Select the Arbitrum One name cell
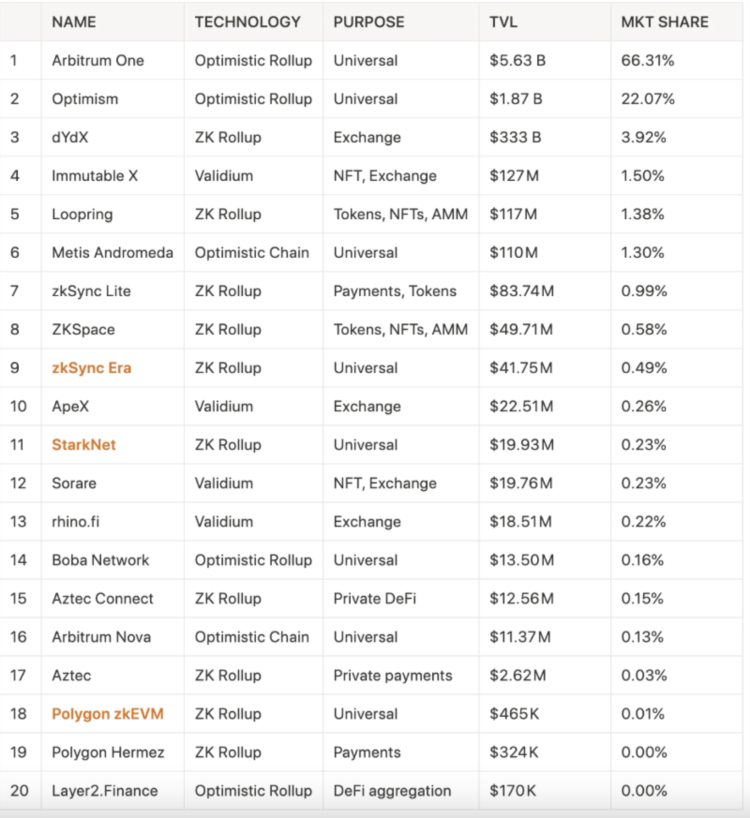 pos(98,60)
